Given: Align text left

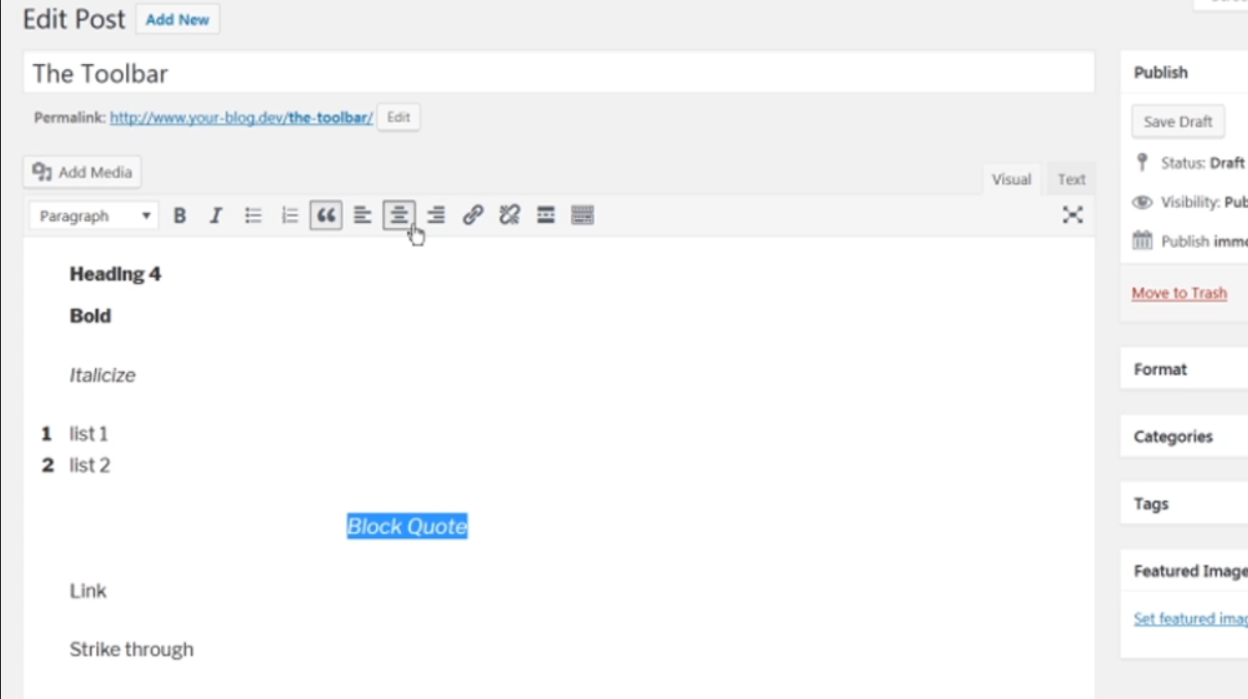Looking at the screenshot, I should [362, 216].
